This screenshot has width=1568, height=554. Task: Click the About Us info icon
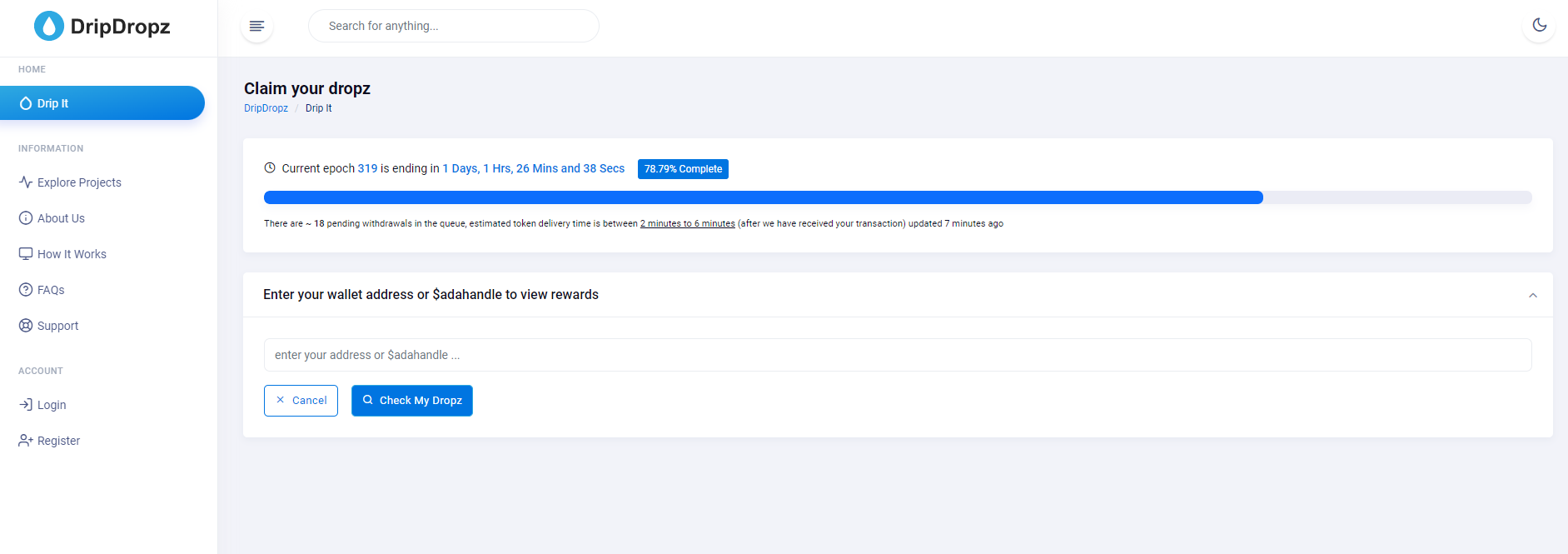coord(26,217)
